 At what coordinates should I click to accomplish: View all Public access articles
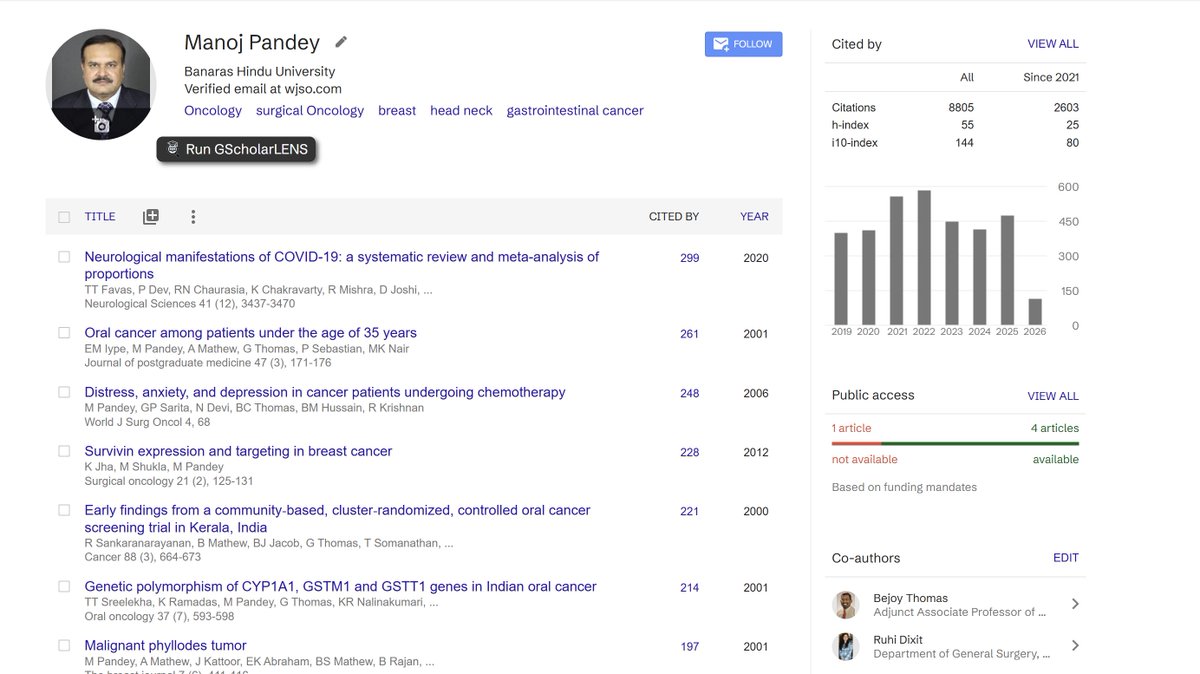click(x=1053, y=396)
